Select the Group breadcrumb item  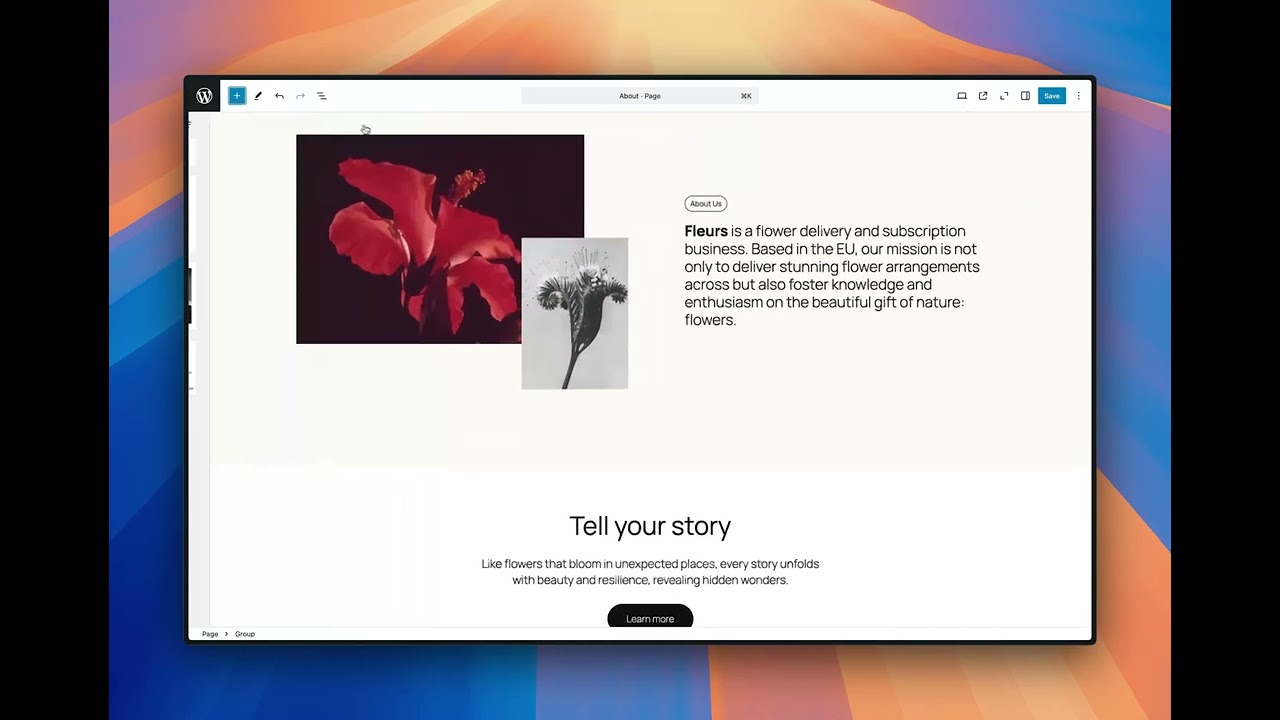coord(245,634)
